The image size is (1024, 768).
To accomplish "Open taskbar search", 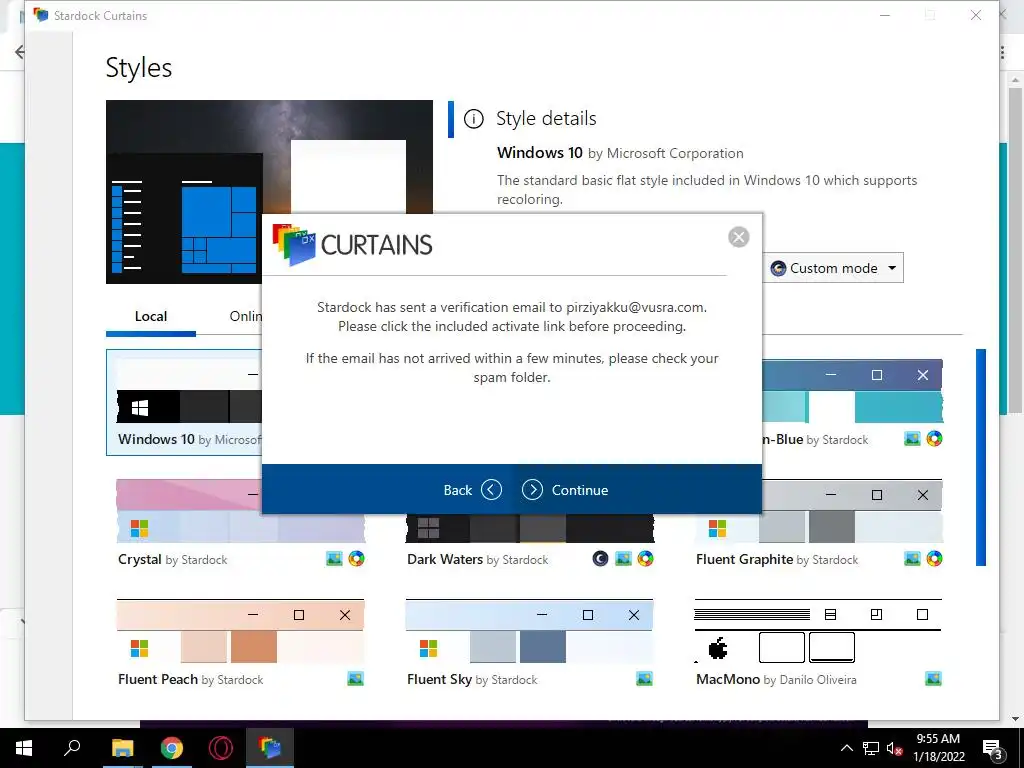I will click(x=72, y=748).
